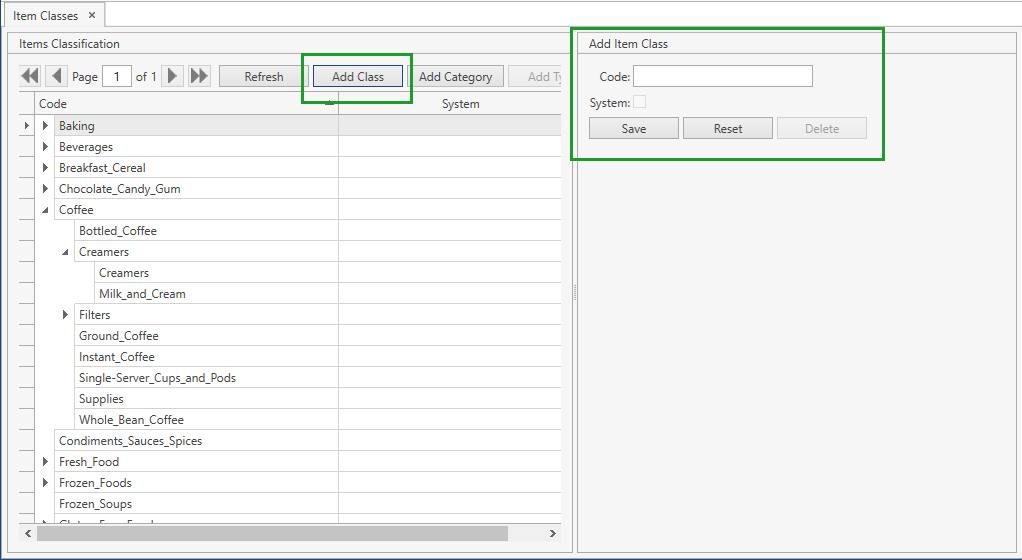Focus the Code input field

coord(722,76)
